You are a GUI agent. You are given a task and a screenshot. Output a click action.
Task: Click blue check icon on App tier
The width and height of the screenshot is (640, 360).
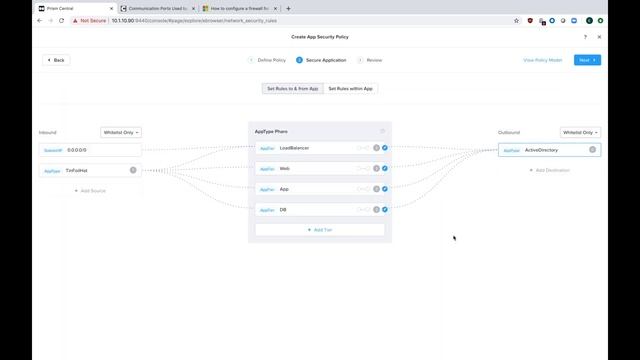click(x=384, y=189)
